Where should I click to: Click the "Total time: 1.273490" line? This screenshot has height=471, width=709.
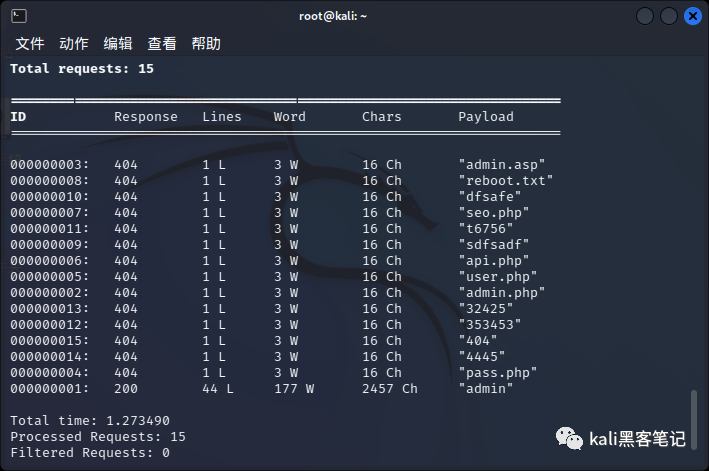tap(90, 421)
